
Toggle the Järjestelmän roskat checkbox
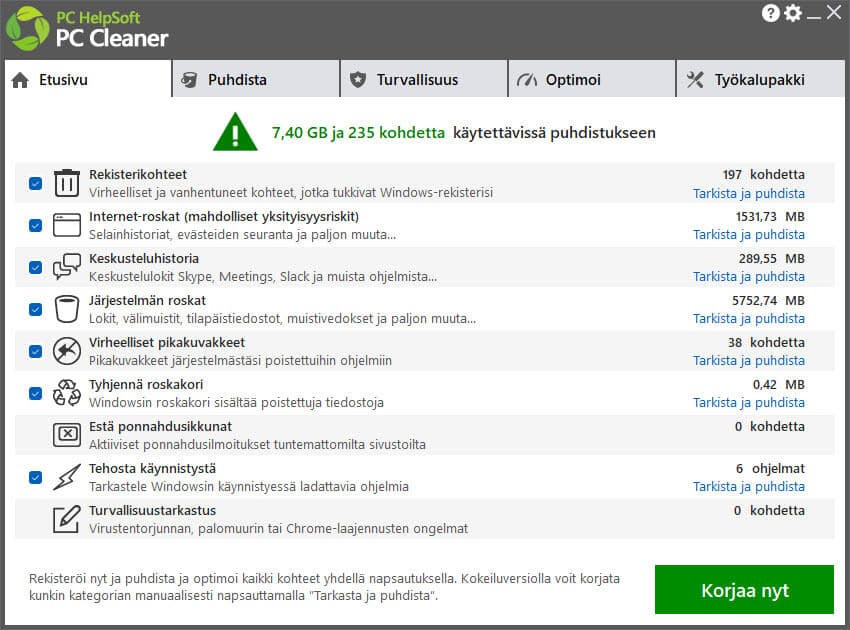pos(35,309)
